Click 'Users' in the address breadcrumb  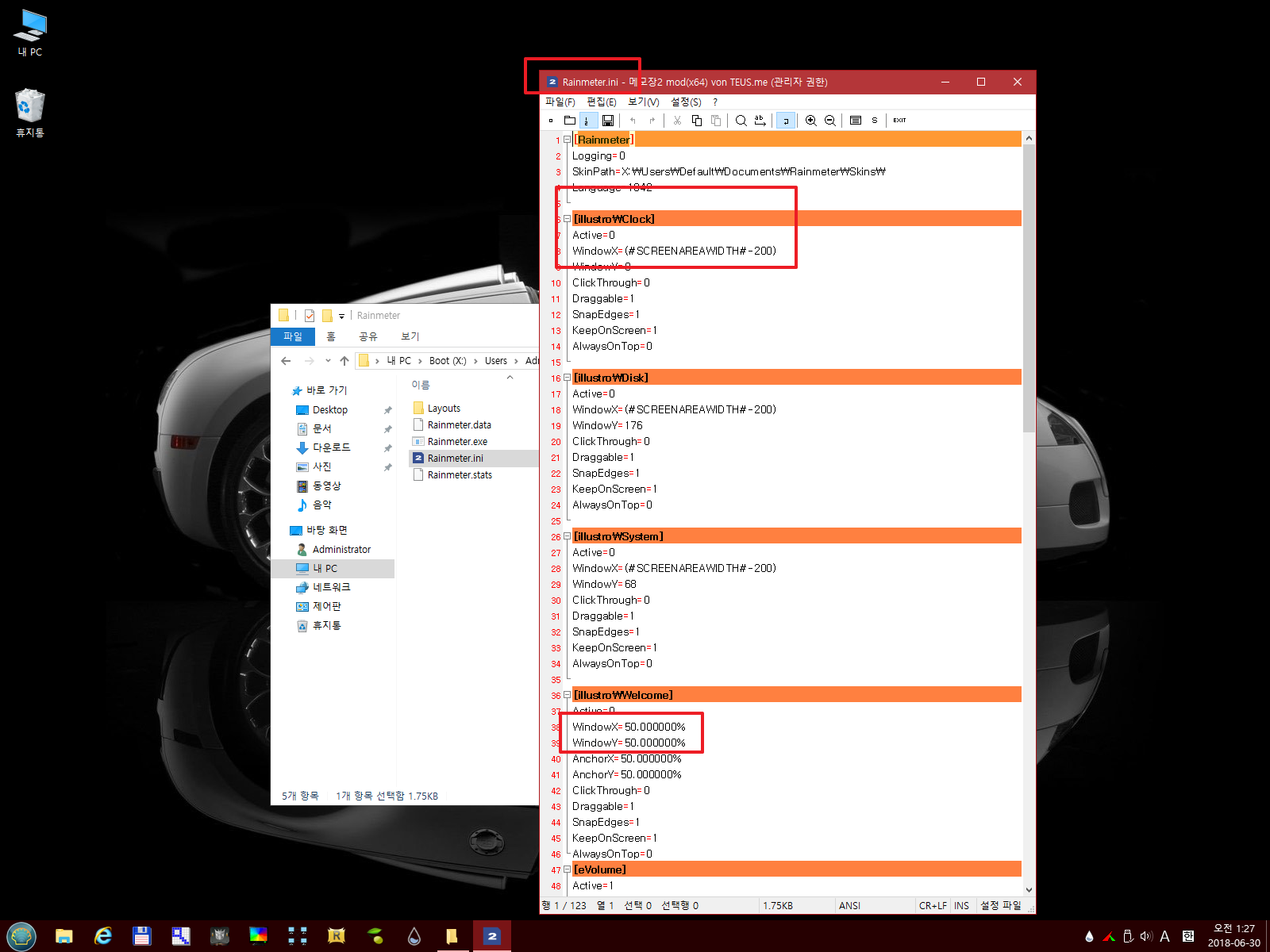coord(496,361)
